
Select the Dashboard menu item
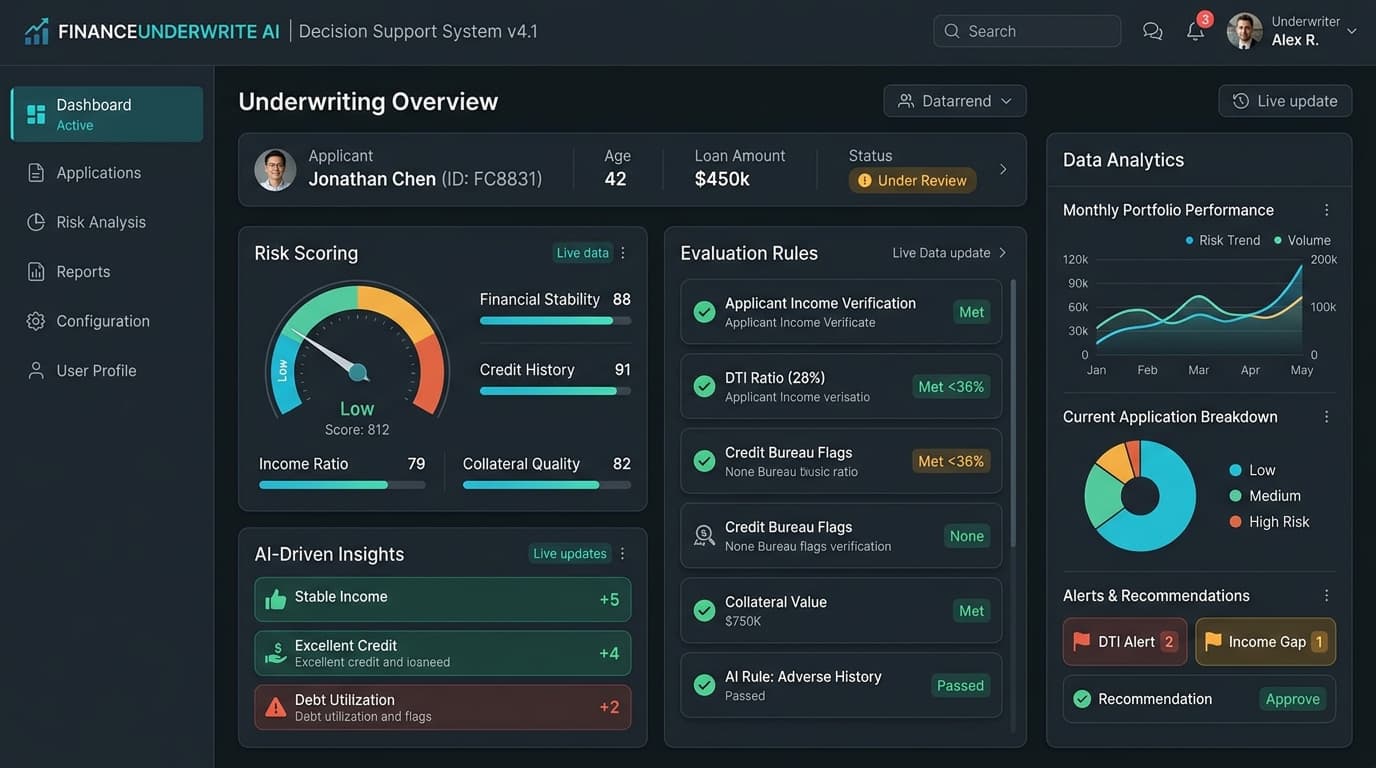point(107,114)
